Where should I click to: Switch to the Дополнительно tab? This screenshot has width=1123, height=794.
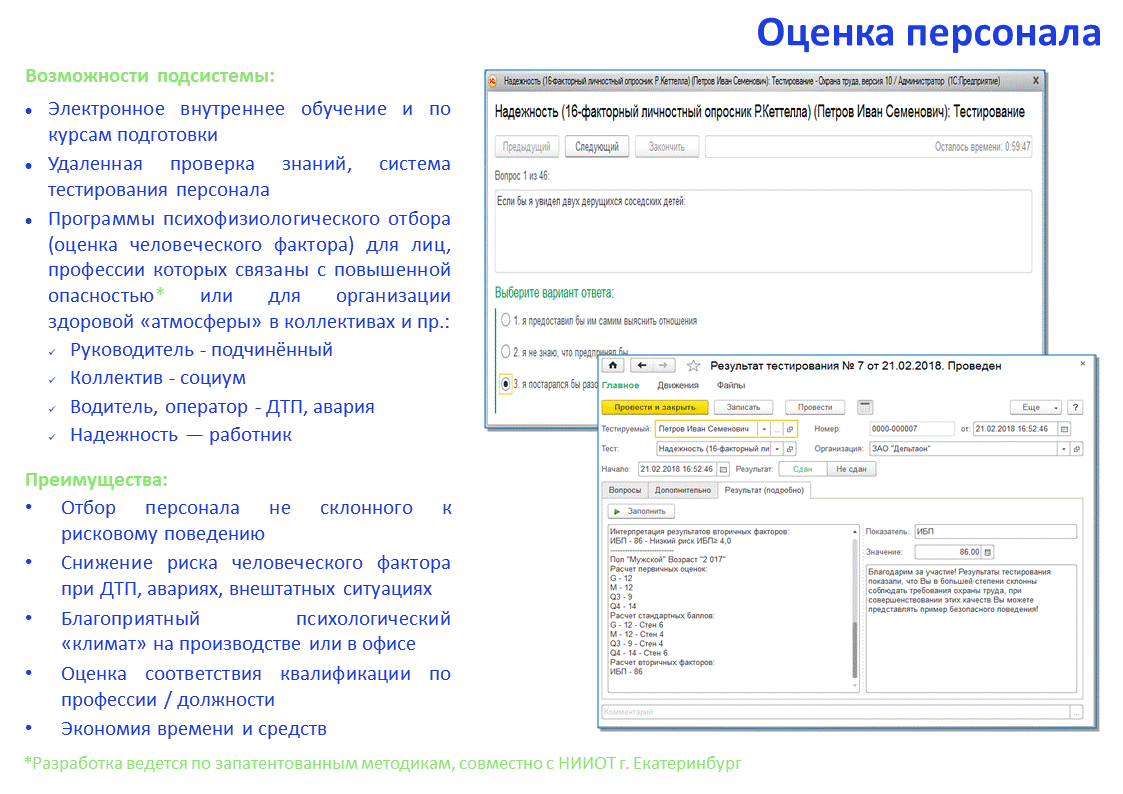point(683,490)
